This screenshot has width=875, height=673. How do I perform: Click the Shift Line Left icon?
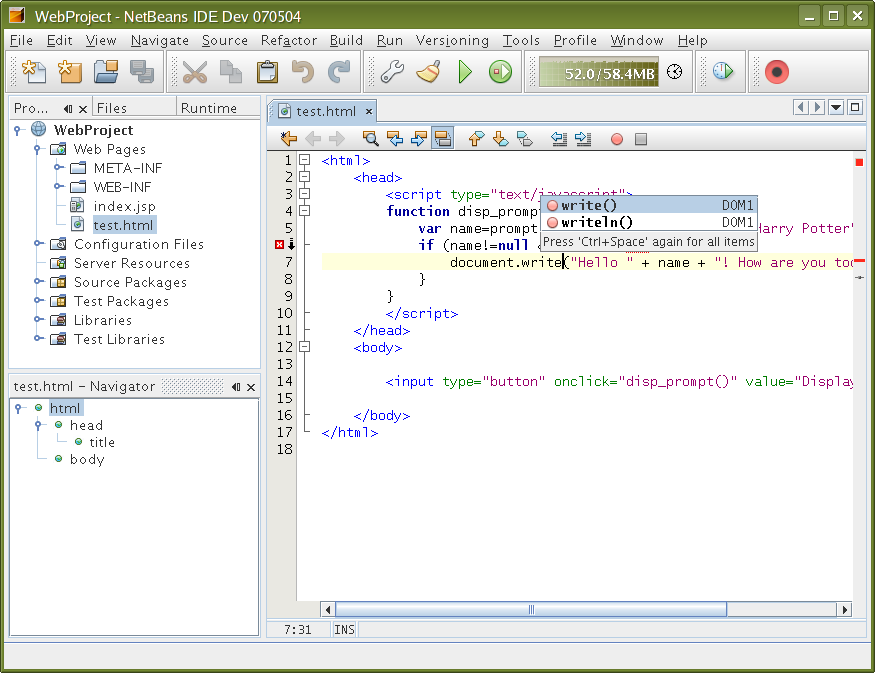coord(559,138)
